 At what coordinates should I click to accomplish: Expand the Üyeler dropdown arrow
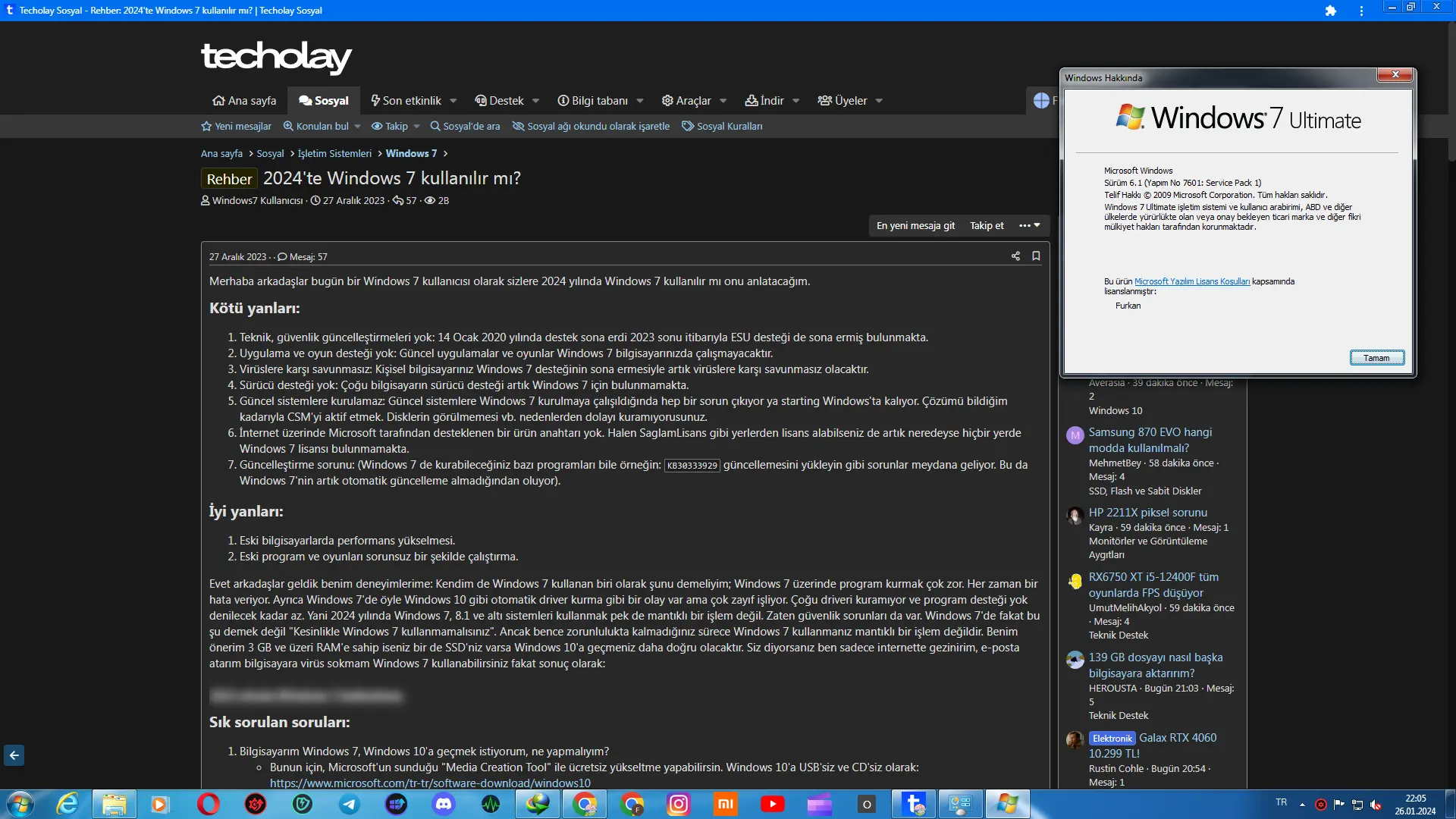pos(879,101)
